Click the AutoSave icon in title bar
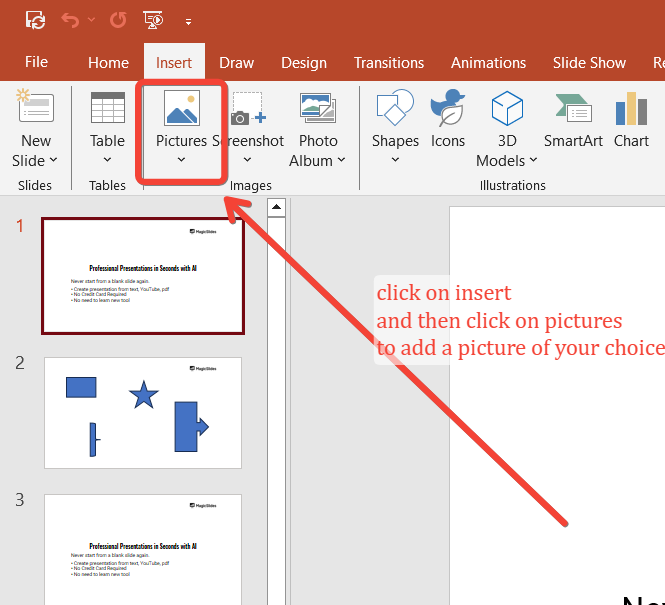665x605 pixels. click(x=35, y=19)
